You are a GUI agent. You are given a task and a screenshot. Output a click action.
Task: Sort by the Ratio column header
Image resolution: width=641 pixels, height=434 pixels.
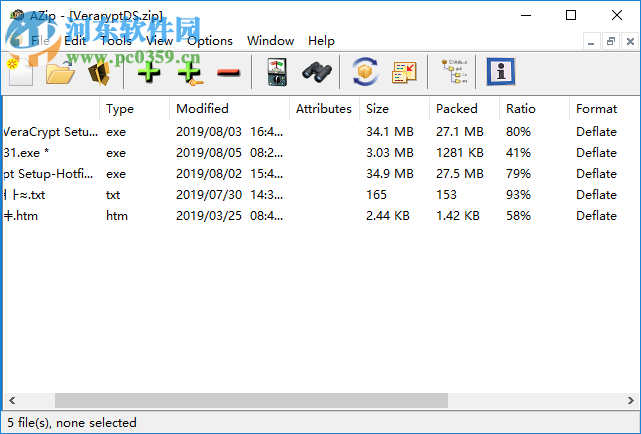(534, 109)
